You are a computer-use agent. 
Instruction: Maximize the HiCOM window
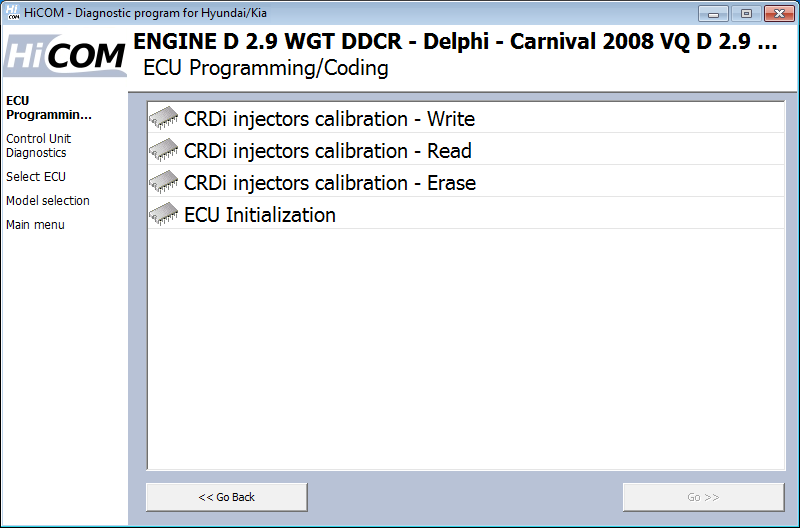(745, 13)
